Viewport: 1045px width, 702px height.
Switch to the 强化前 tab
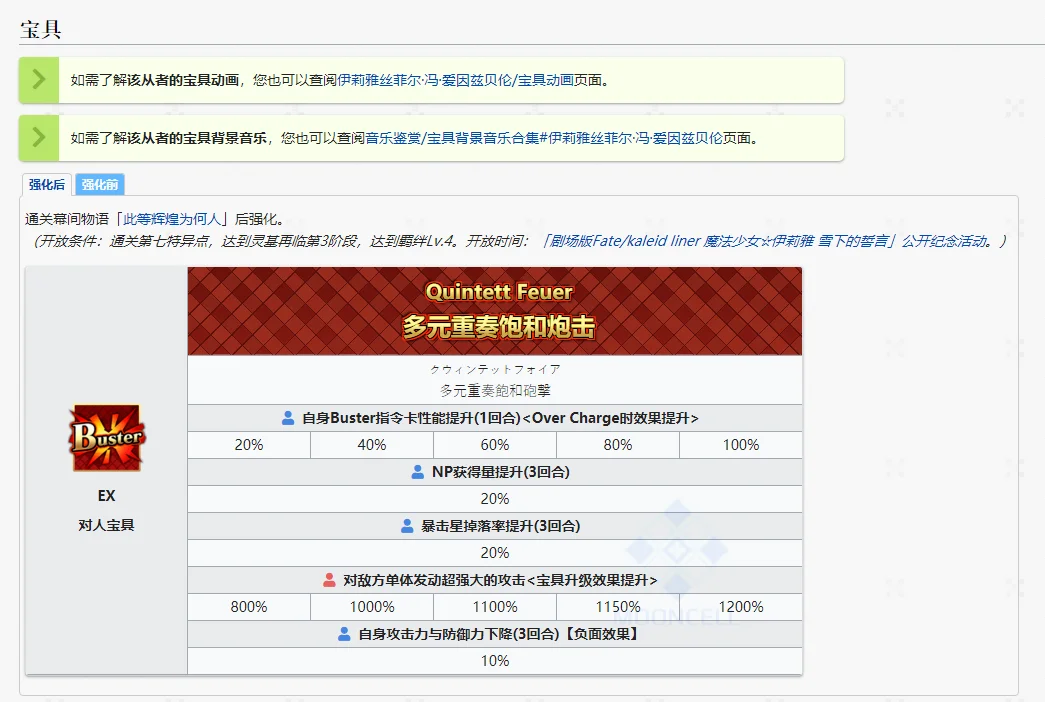point(100,185)
